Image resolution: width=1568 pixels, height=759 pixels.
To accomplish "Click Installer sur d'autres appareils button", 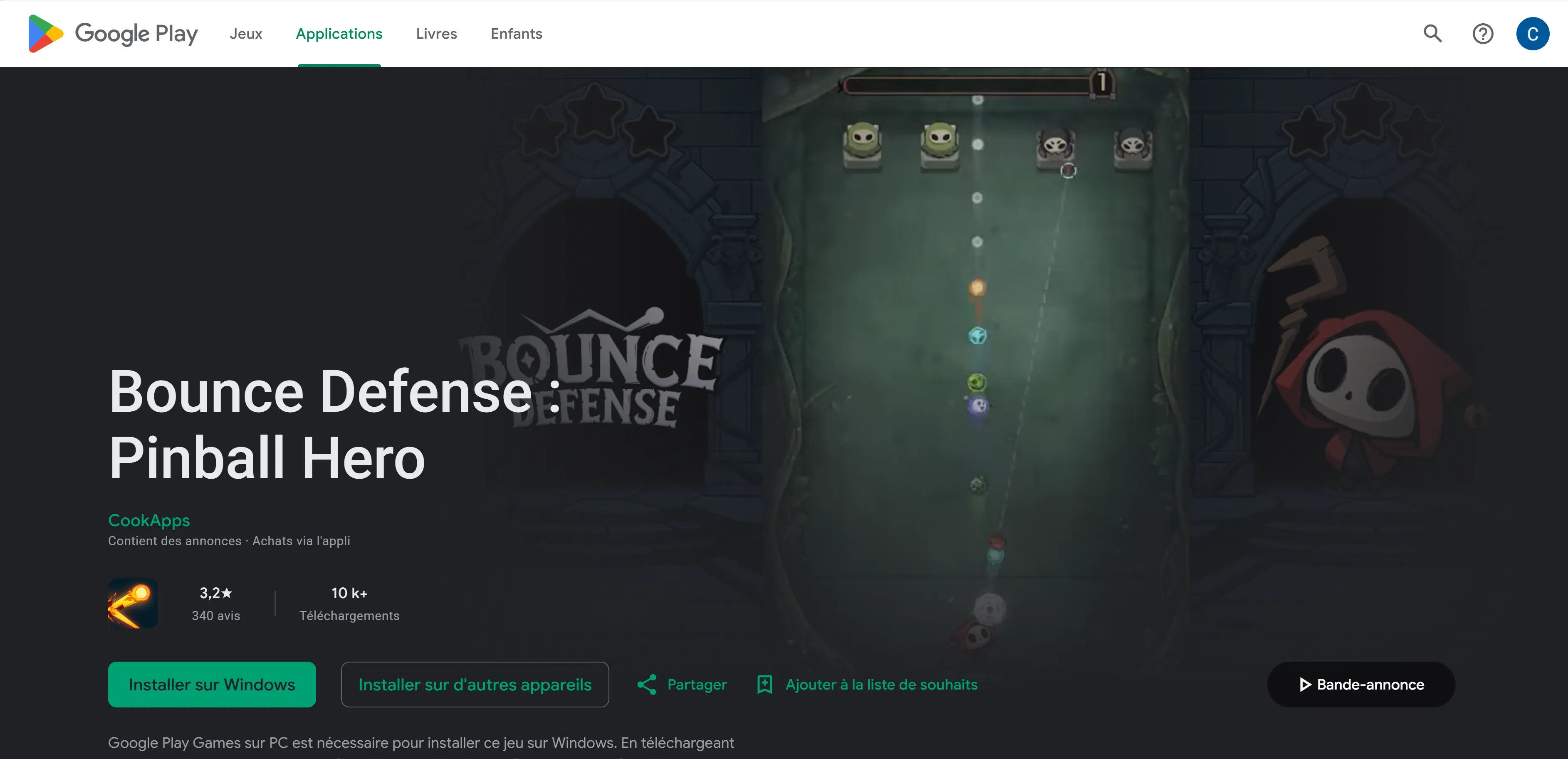I will pos(475,684).
